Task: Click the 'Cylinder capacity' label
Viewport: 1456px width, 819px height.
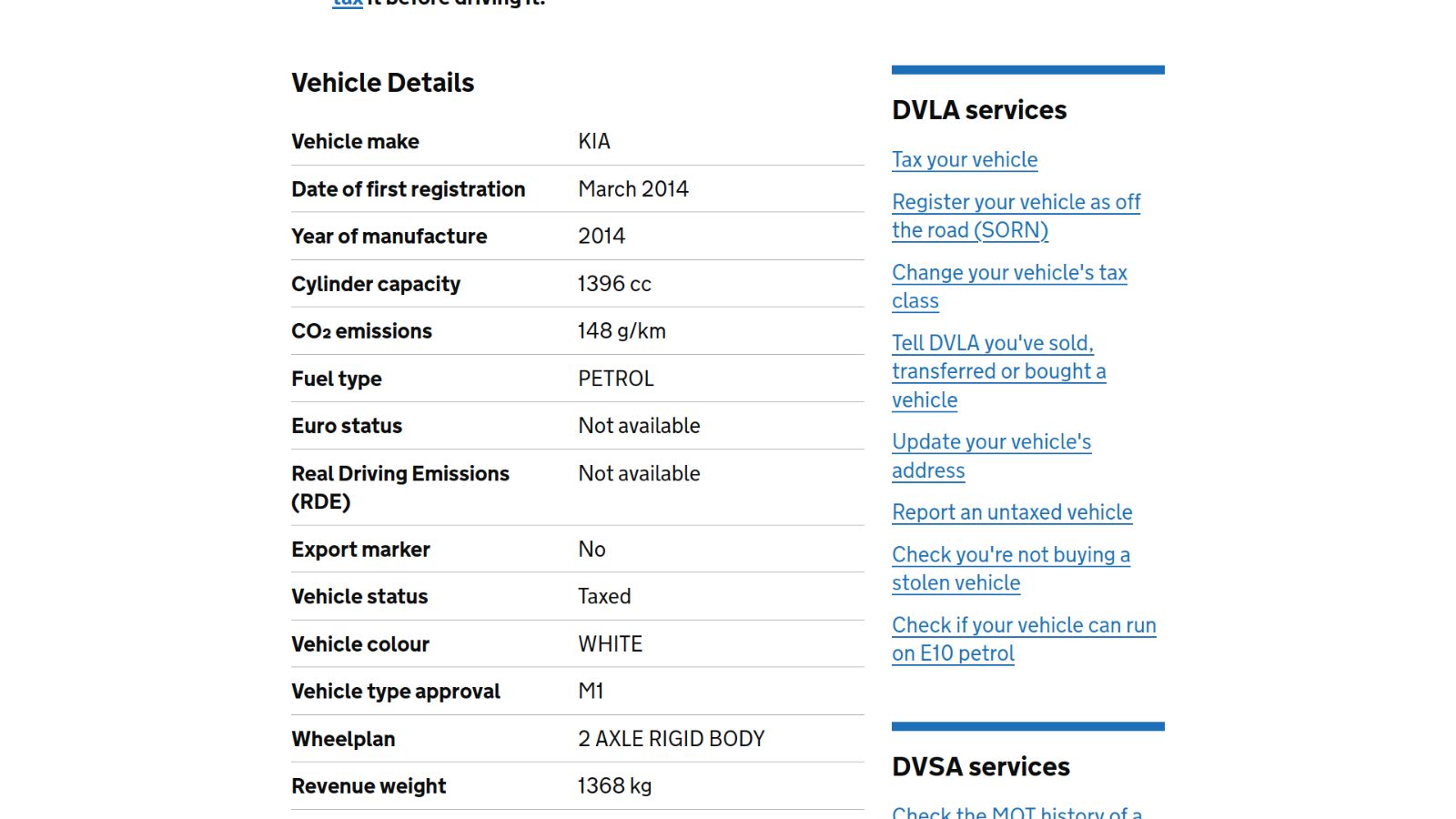Action: 376,284
